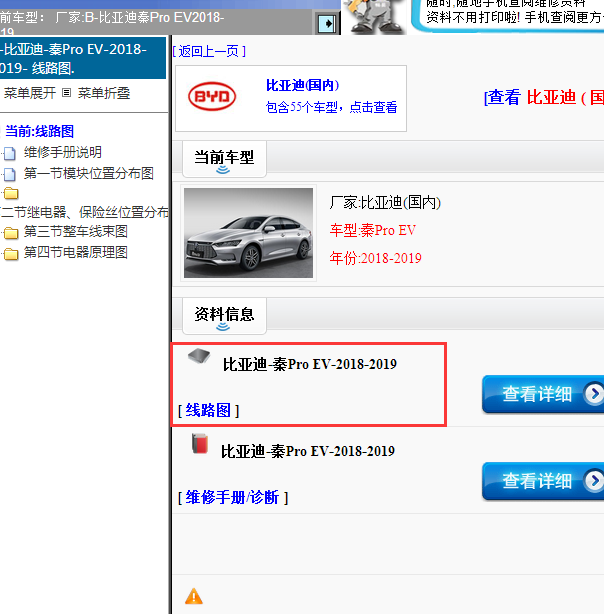
Task: Click the 年份:2018-2019 text
Action: click(x=375, y=258)
